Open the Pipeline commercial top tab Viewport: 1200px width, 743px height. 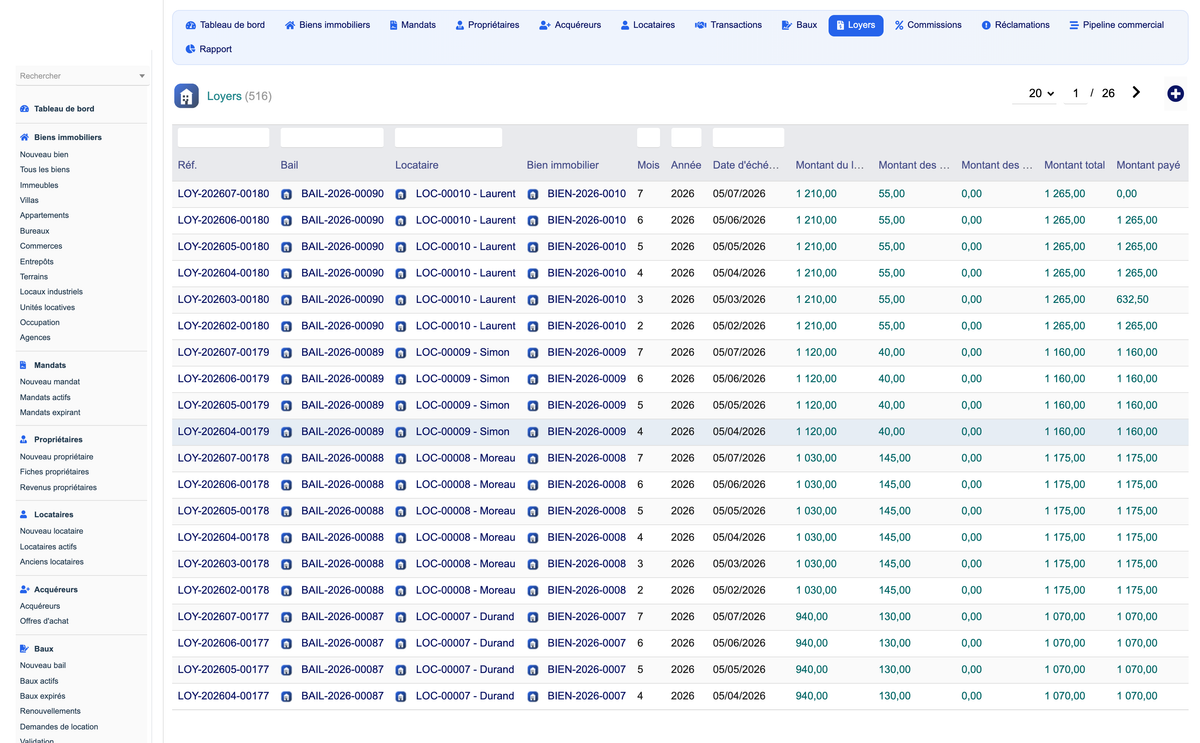(x=1116, y=25)
